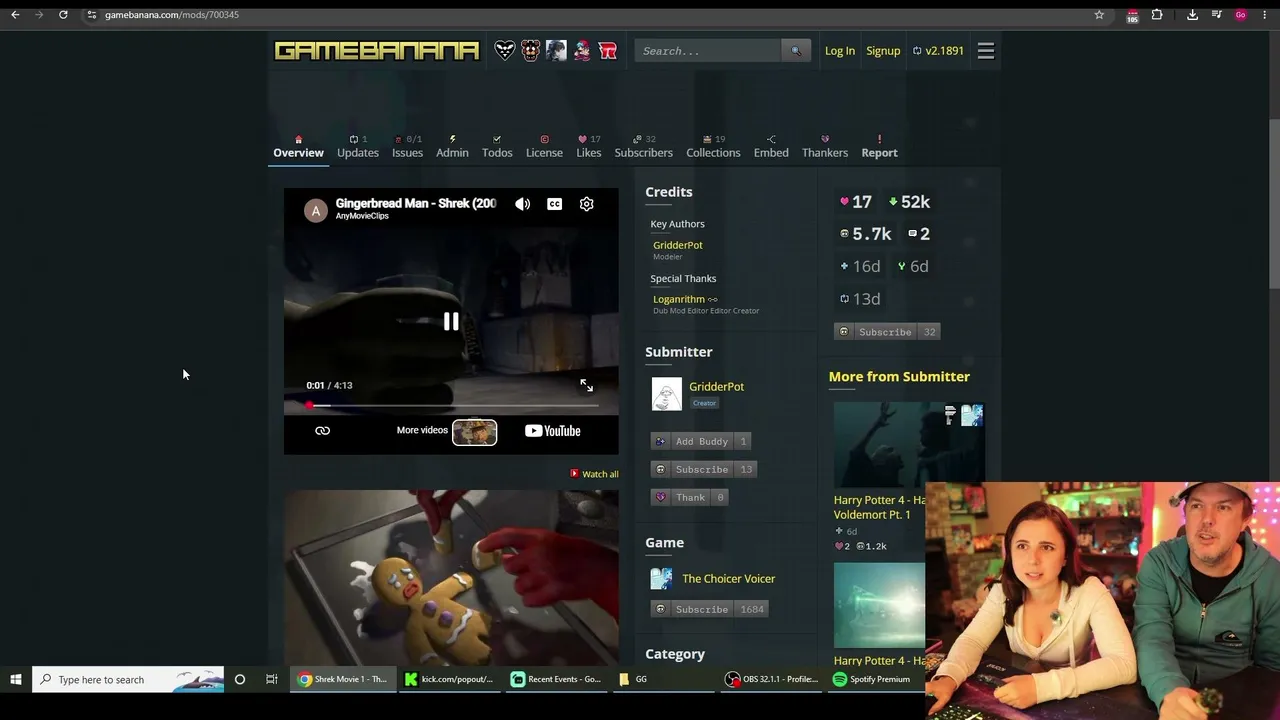Viewport: 1280px width, 720px height.
Task: Open the Signup link
Action: [x=883, y=51]
